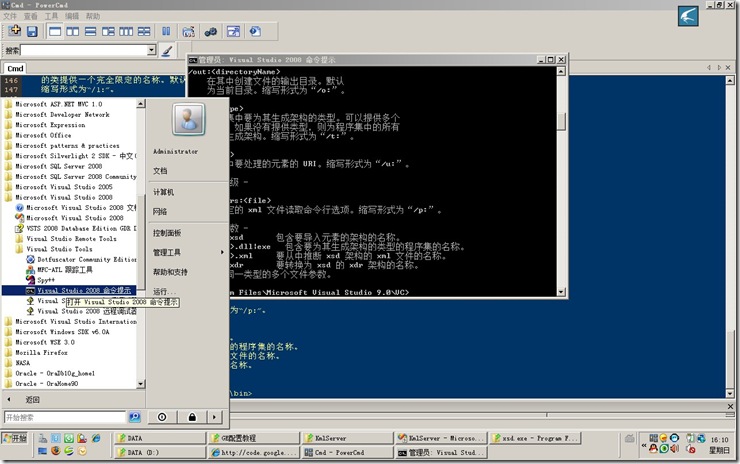Click the search magnifier button in start menu
Viewport: 740px width, 464px height.
(135, 417)
